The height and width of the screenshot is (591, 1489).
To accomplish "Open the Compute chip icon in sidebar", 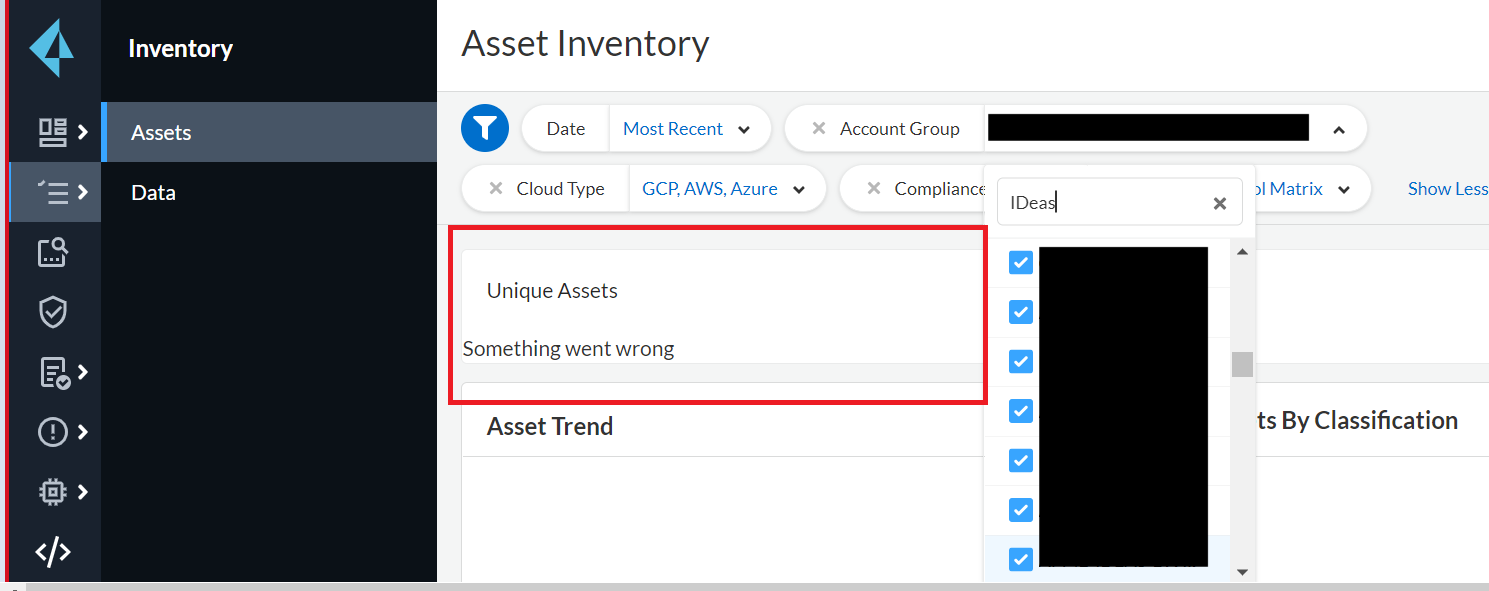I will [x=52, y=492].
